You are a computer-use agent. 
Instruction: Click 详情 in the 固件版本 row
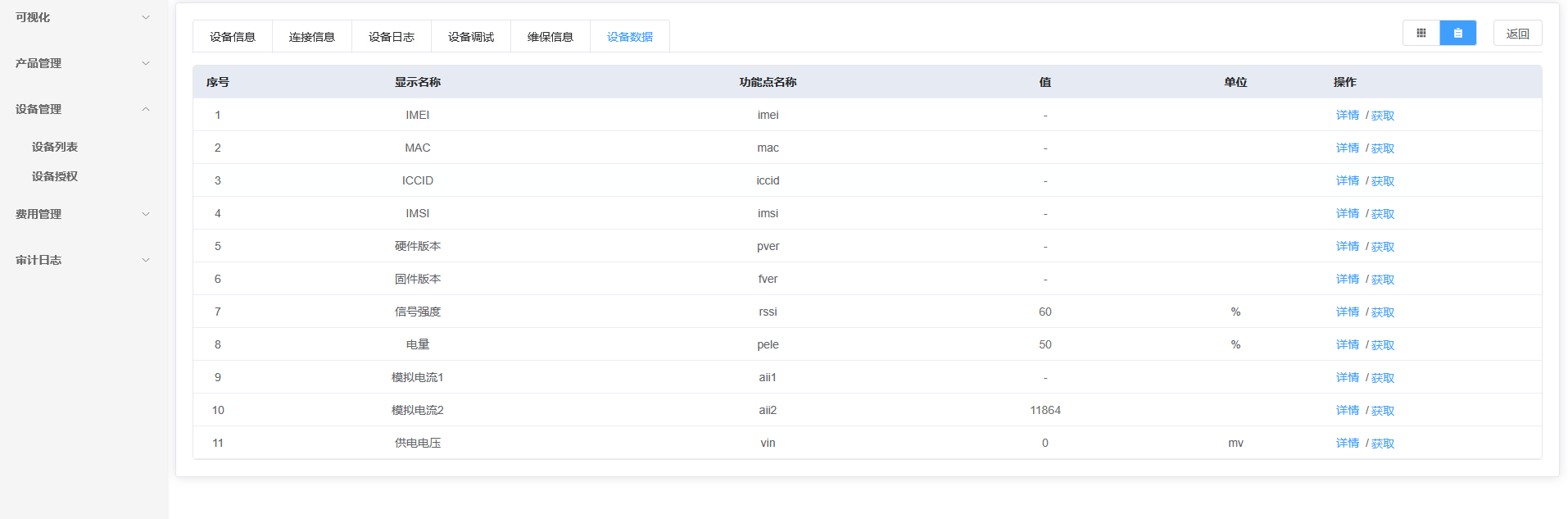[x=1348, y=279]
